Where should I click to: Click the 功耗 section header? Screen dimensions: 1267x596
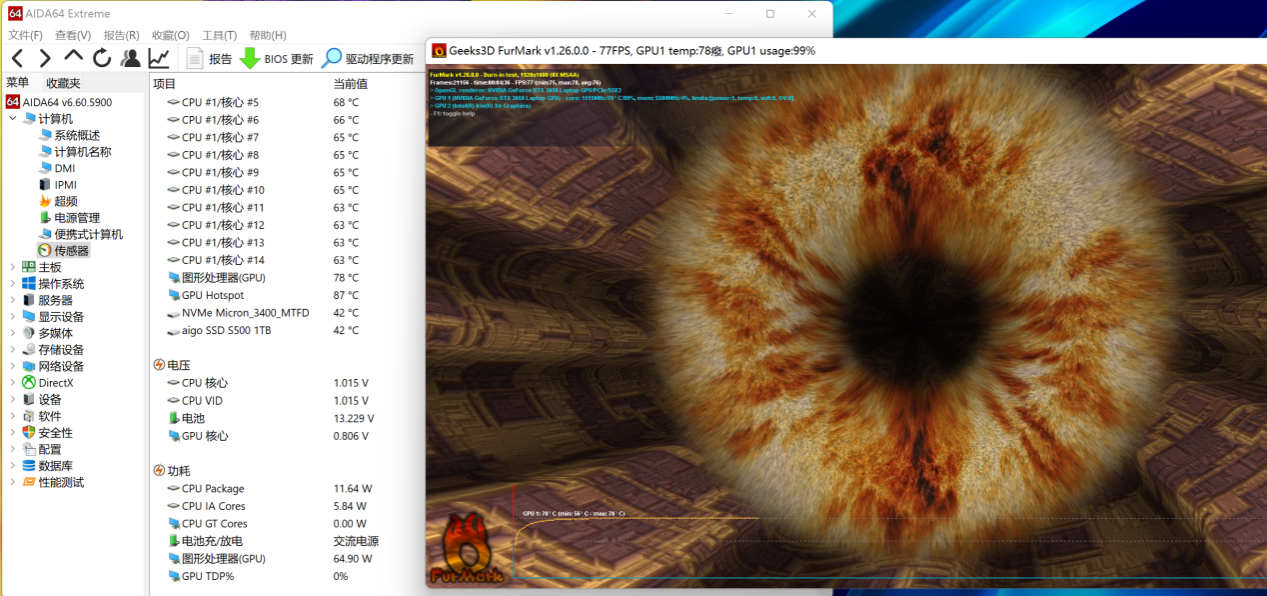point(171,471)
